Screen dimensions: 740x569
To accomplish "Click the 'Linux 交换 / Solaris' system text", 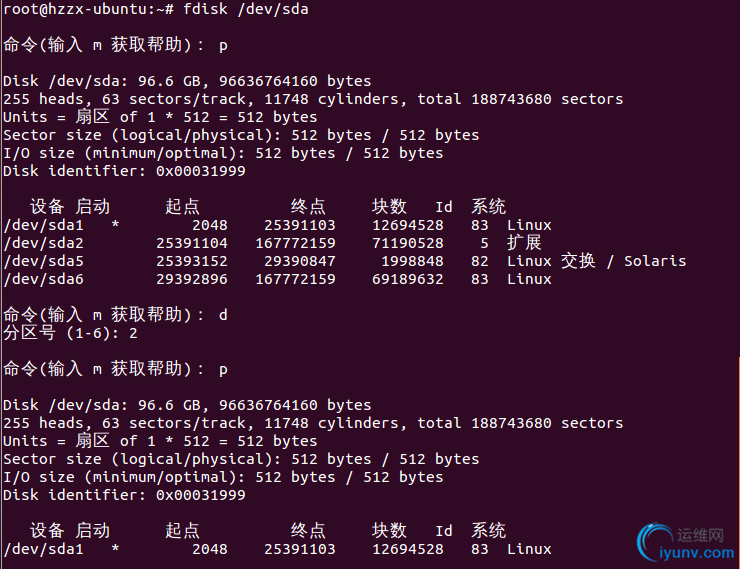I will coord(596,261).
